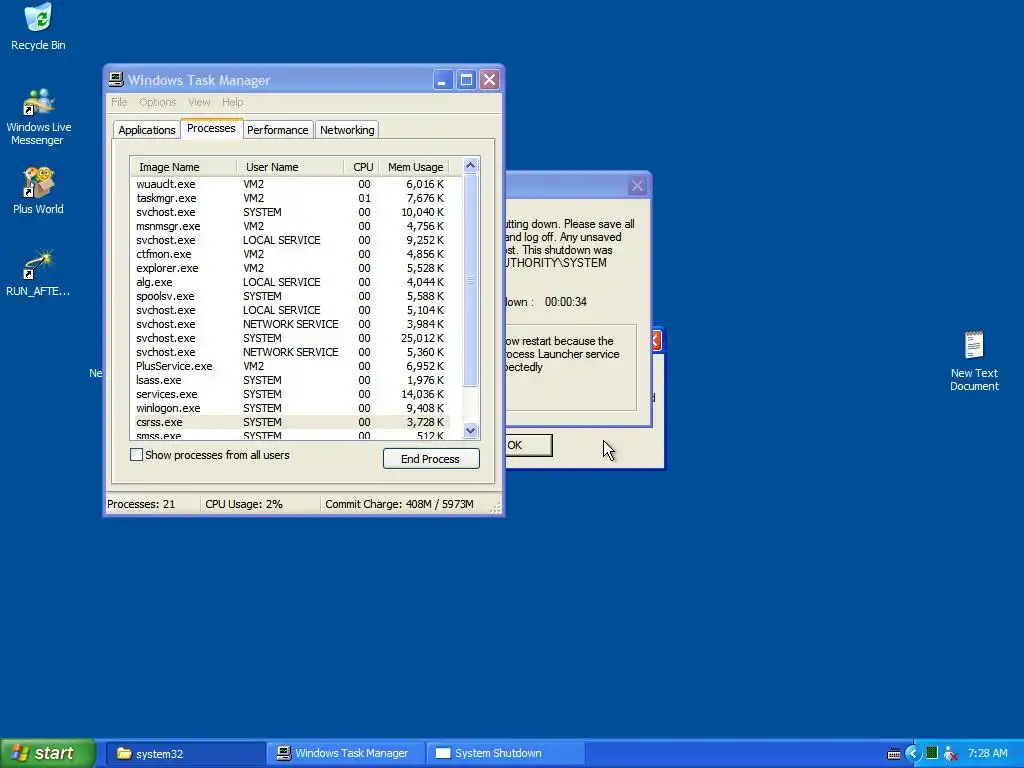Open the Start menu

pos(48,754)
